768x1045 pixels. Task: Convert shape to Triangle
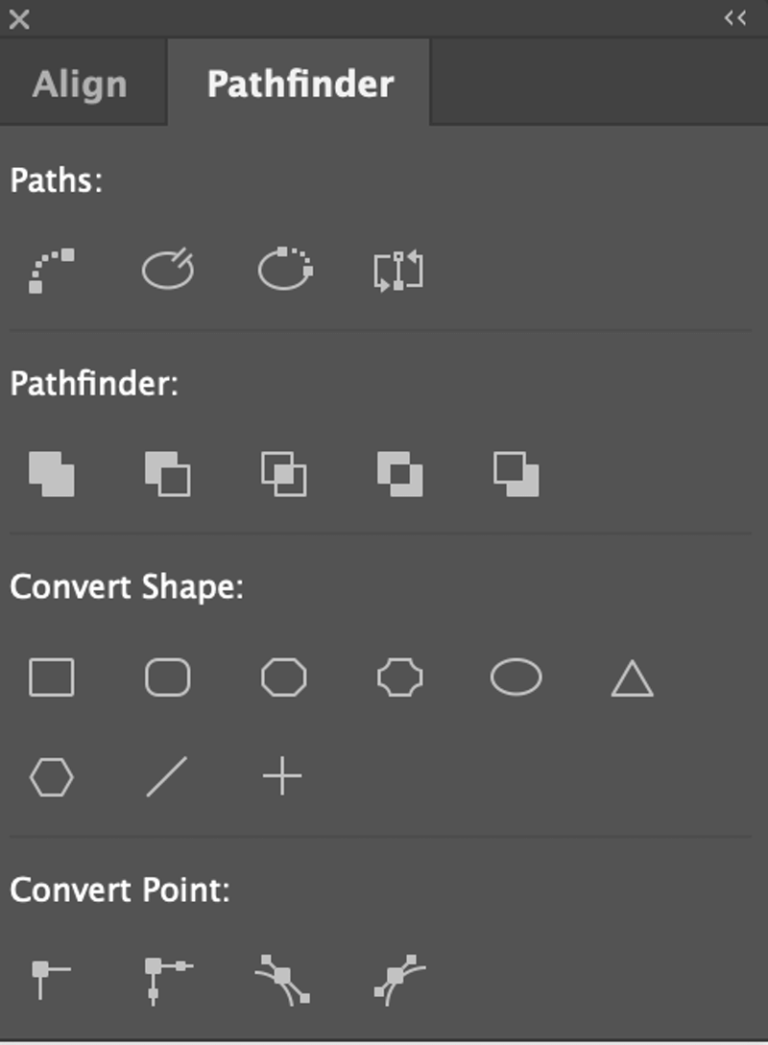[x=631, y=677]
